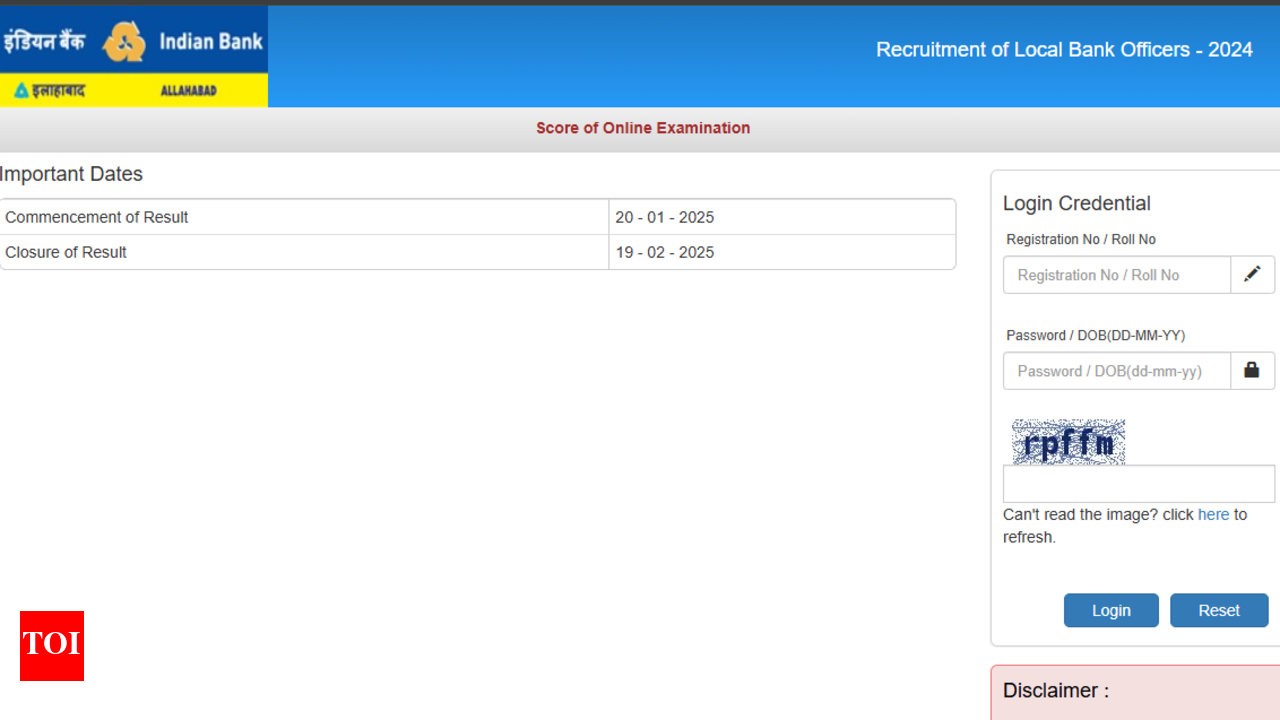Click the date 19 - 02 - 2025
1280x720 pixels.
664,252
